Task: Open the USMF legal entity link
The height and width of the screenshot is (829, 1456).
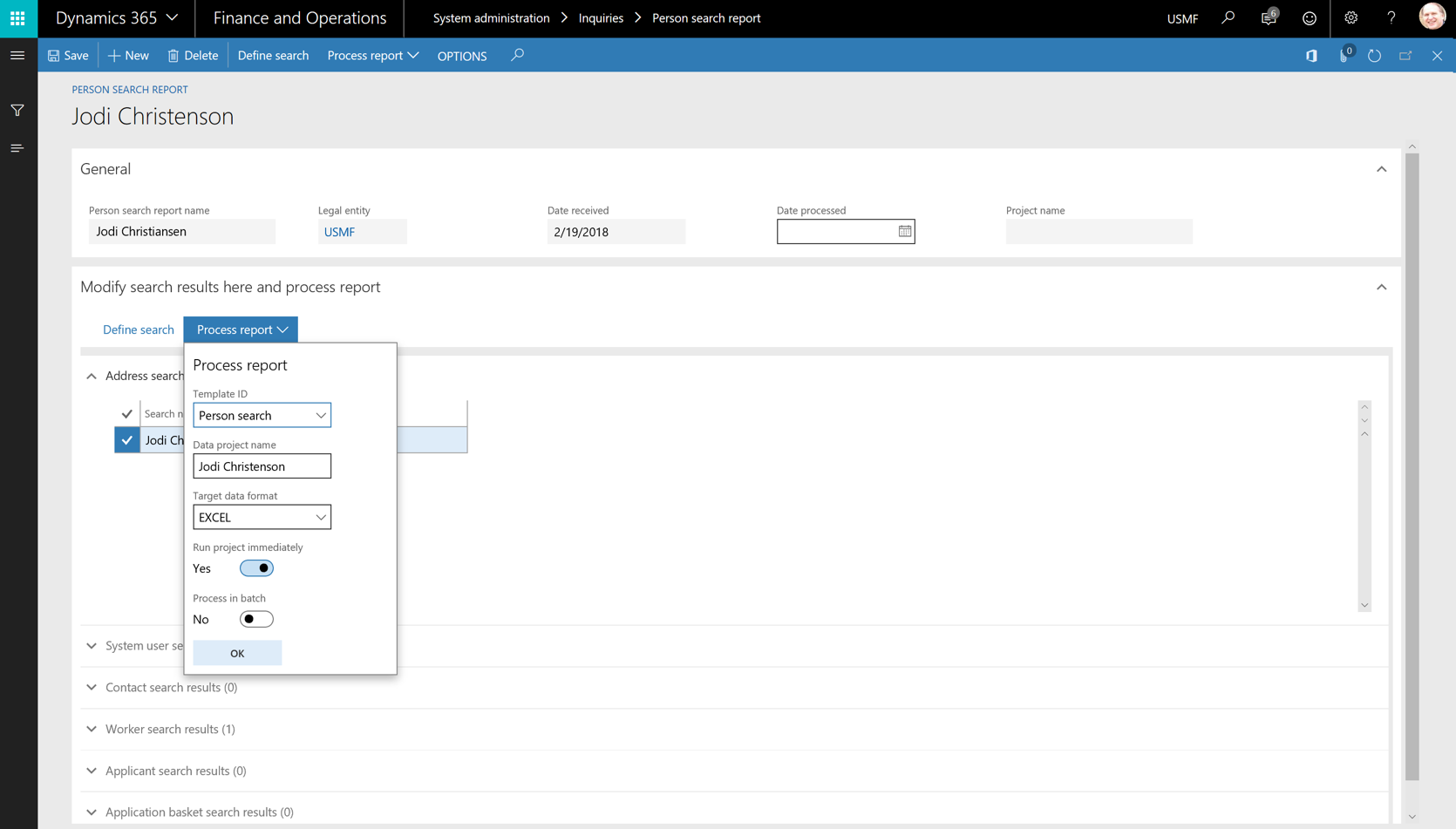Action: pyautogui.click(x=339, y=232)
